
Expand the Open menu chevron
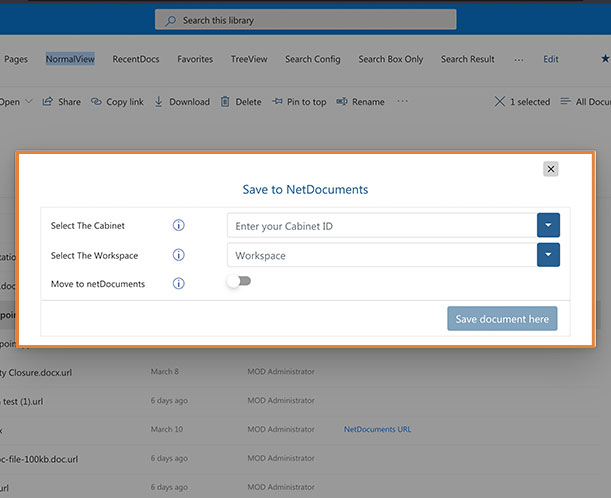click(28, 102)
